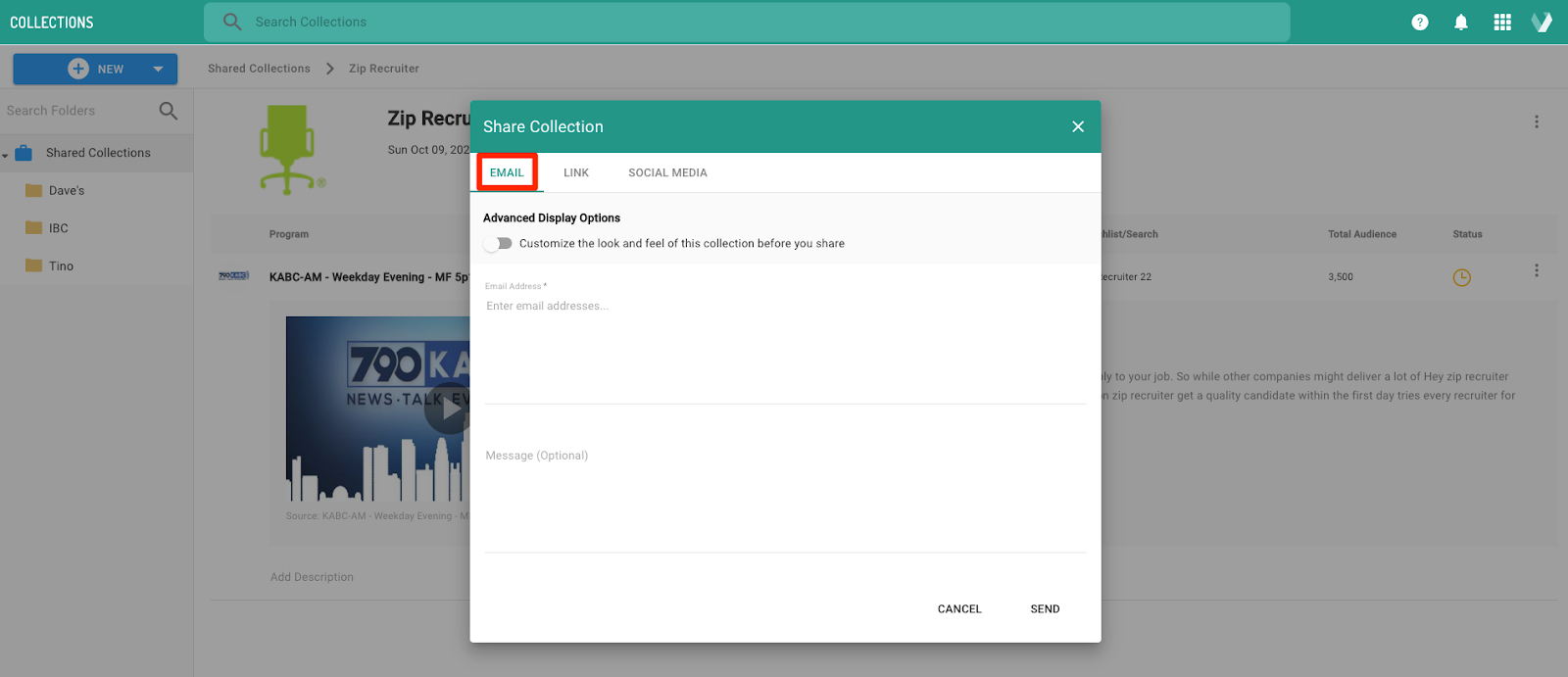Open collection options three-dot menu

point(1537,121)
